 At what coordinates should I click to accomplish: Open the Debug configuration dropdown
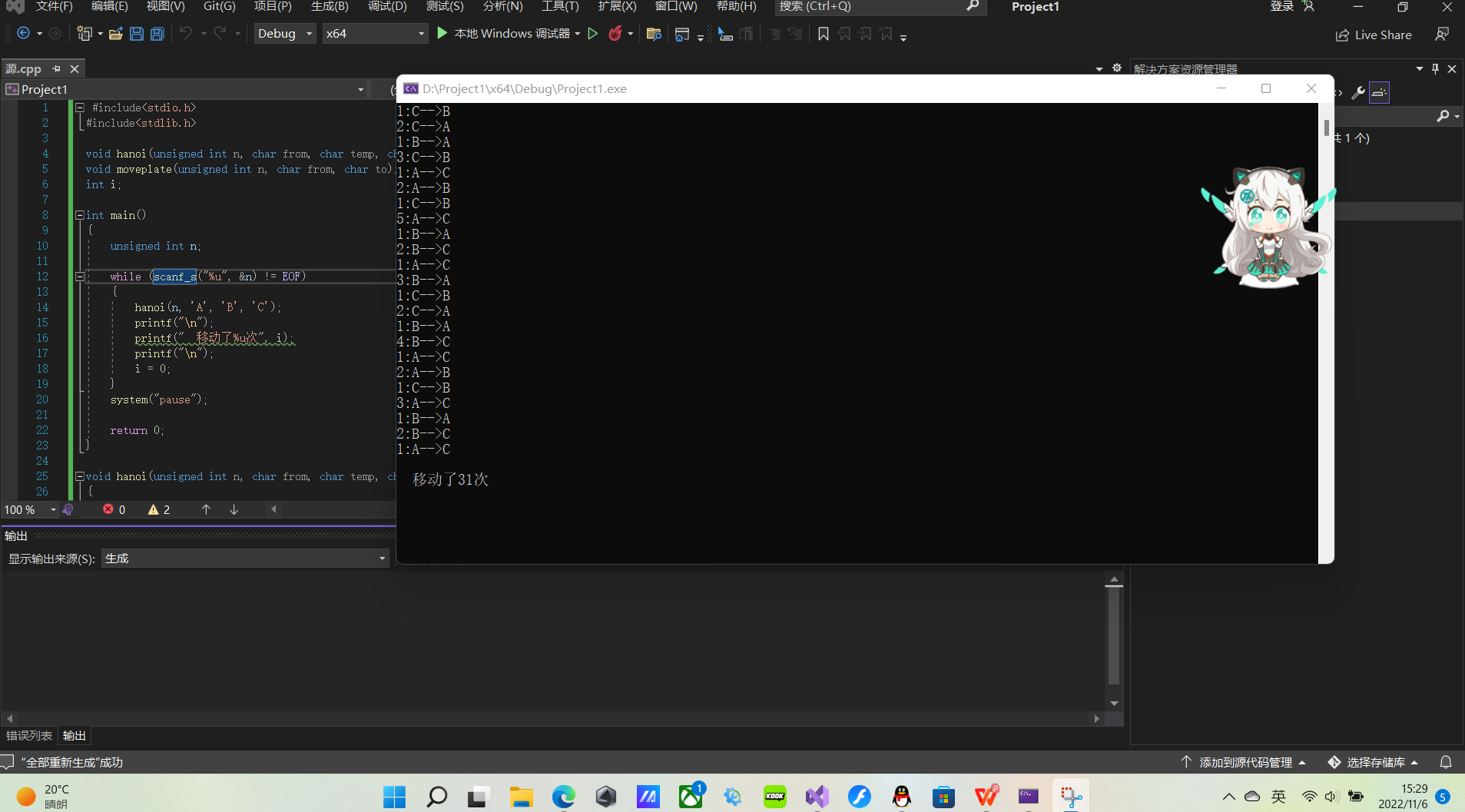(285, 34)
